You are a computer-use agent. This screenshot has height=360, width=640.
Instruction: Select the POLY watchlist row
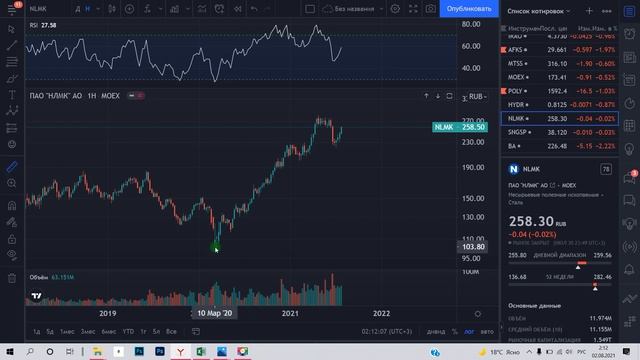[560, 91]
